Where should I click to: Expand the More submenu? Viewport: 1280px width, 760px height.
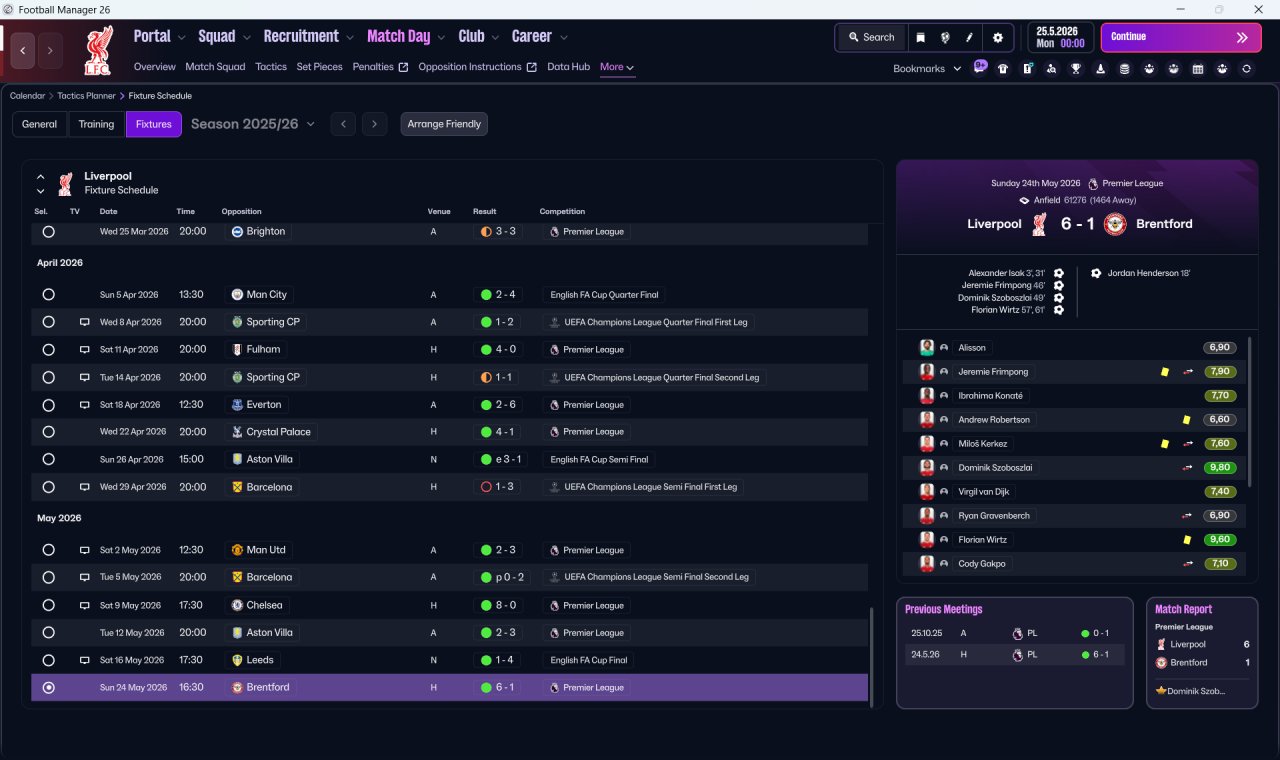tap(616, 67)
